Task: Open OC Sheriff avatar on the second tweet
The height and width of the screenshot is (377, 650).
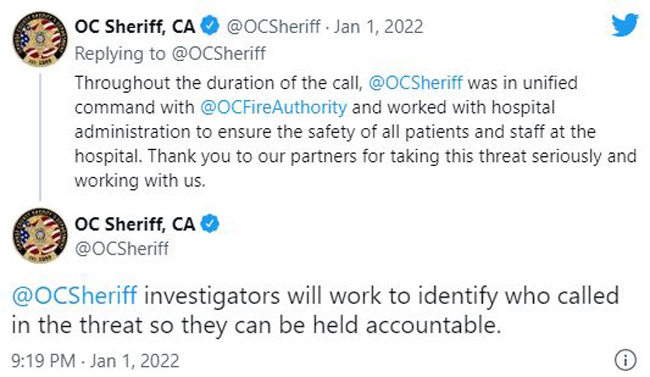Action: pos(39,235)
